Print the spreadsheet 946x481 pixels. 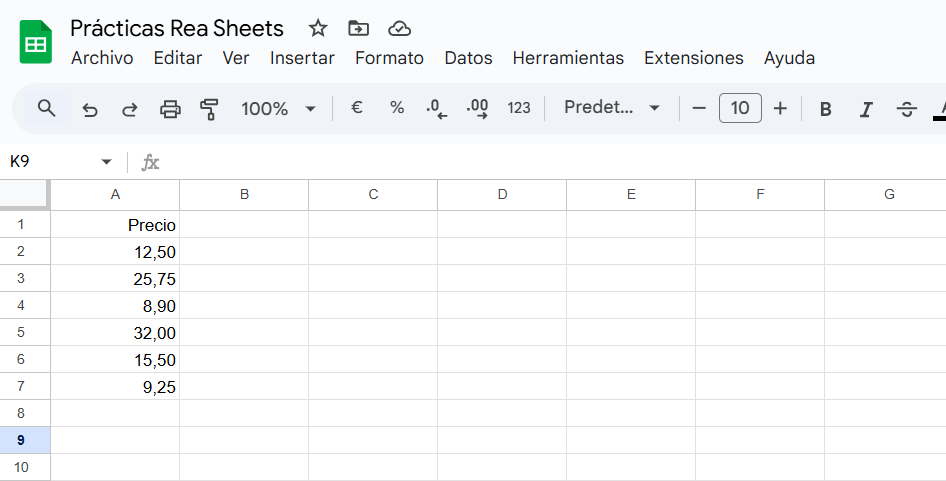pyautogui.click(x=170, y=109)
